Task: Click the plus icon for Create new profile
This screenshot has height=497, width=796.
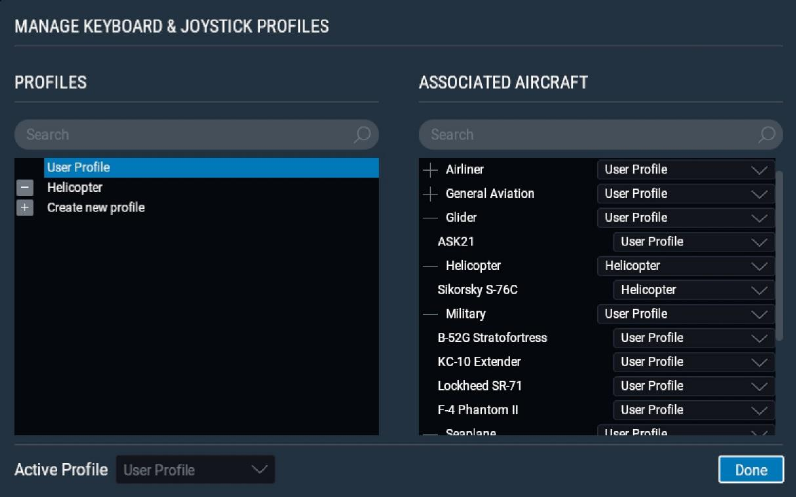Action: click(x=25, y=208)
